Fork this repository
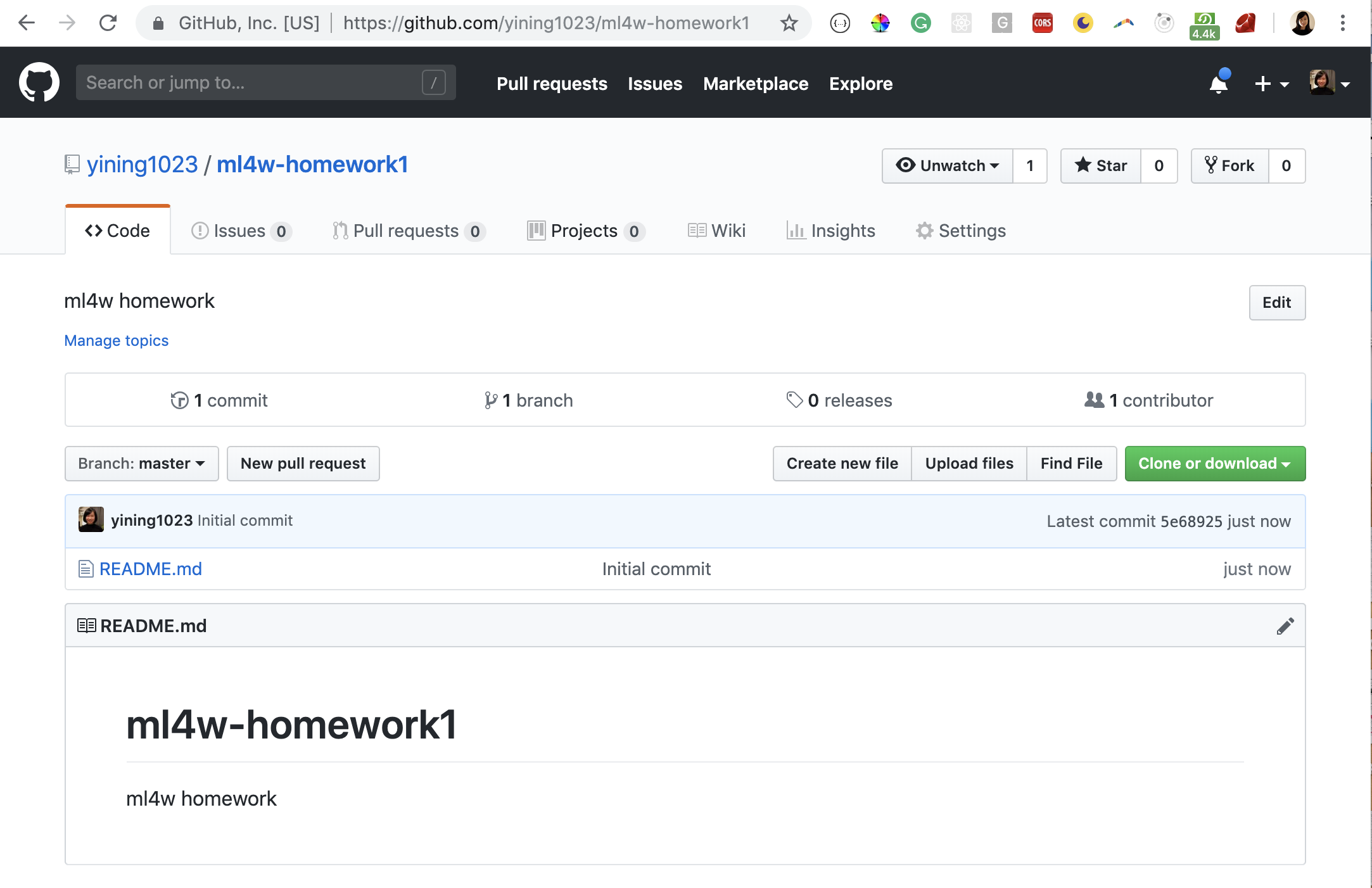1372x888 pixels. tap(1229, 166)
